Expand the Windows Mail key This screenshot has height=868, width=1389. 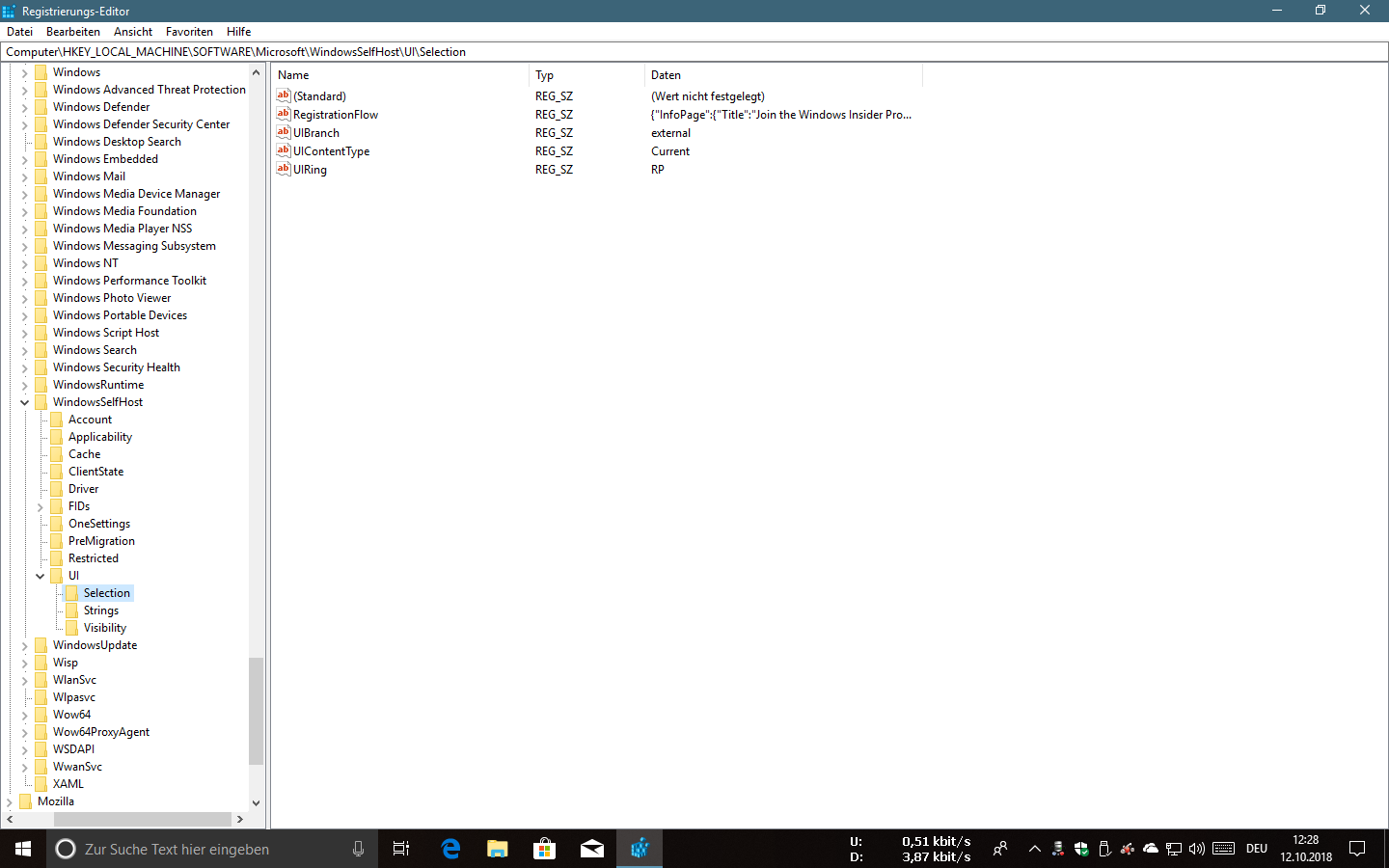click(x=25, y=176)
